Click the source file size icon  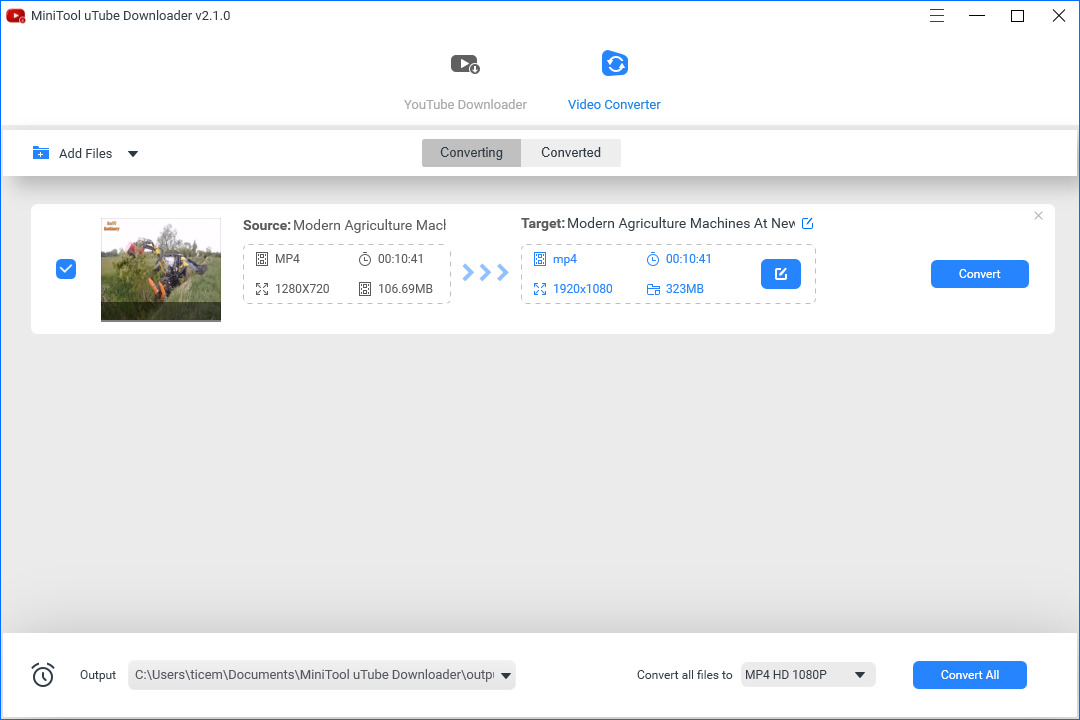click(x=365, y=289)
